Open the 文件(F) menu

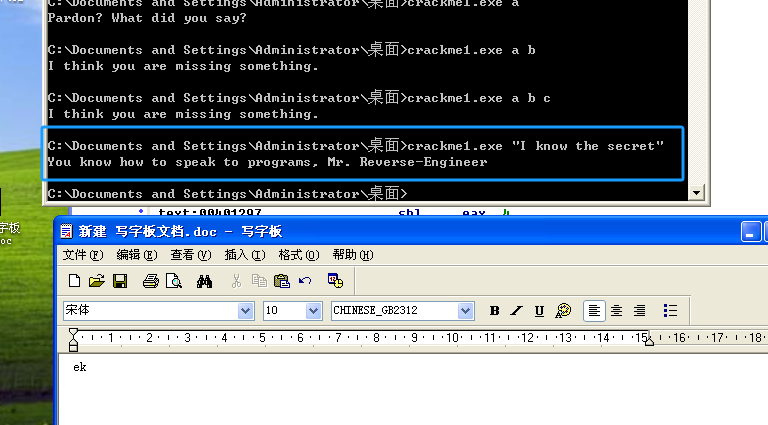[83, 255]
